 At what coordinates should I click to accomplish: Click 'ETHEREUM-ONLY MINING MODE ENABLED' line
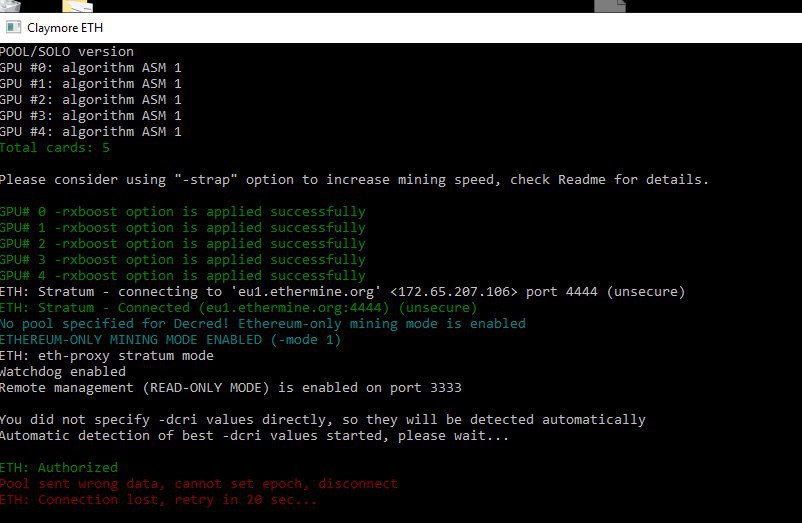coord(170,339)
